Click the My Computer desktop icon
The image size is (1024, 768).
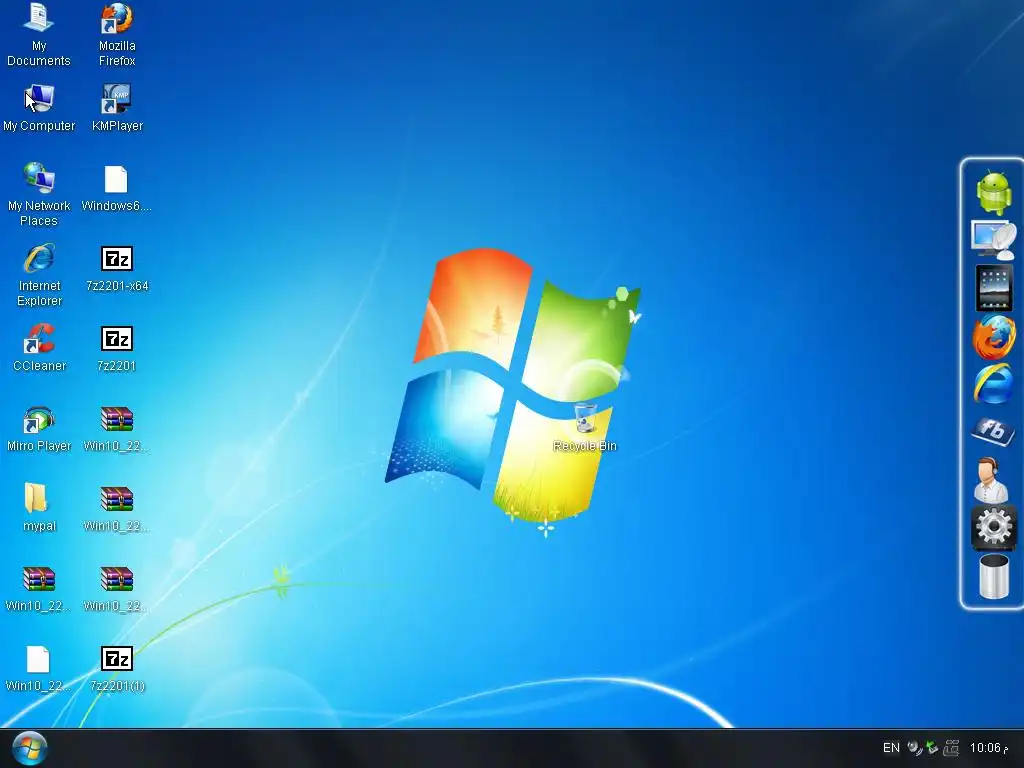click(39, 108)
